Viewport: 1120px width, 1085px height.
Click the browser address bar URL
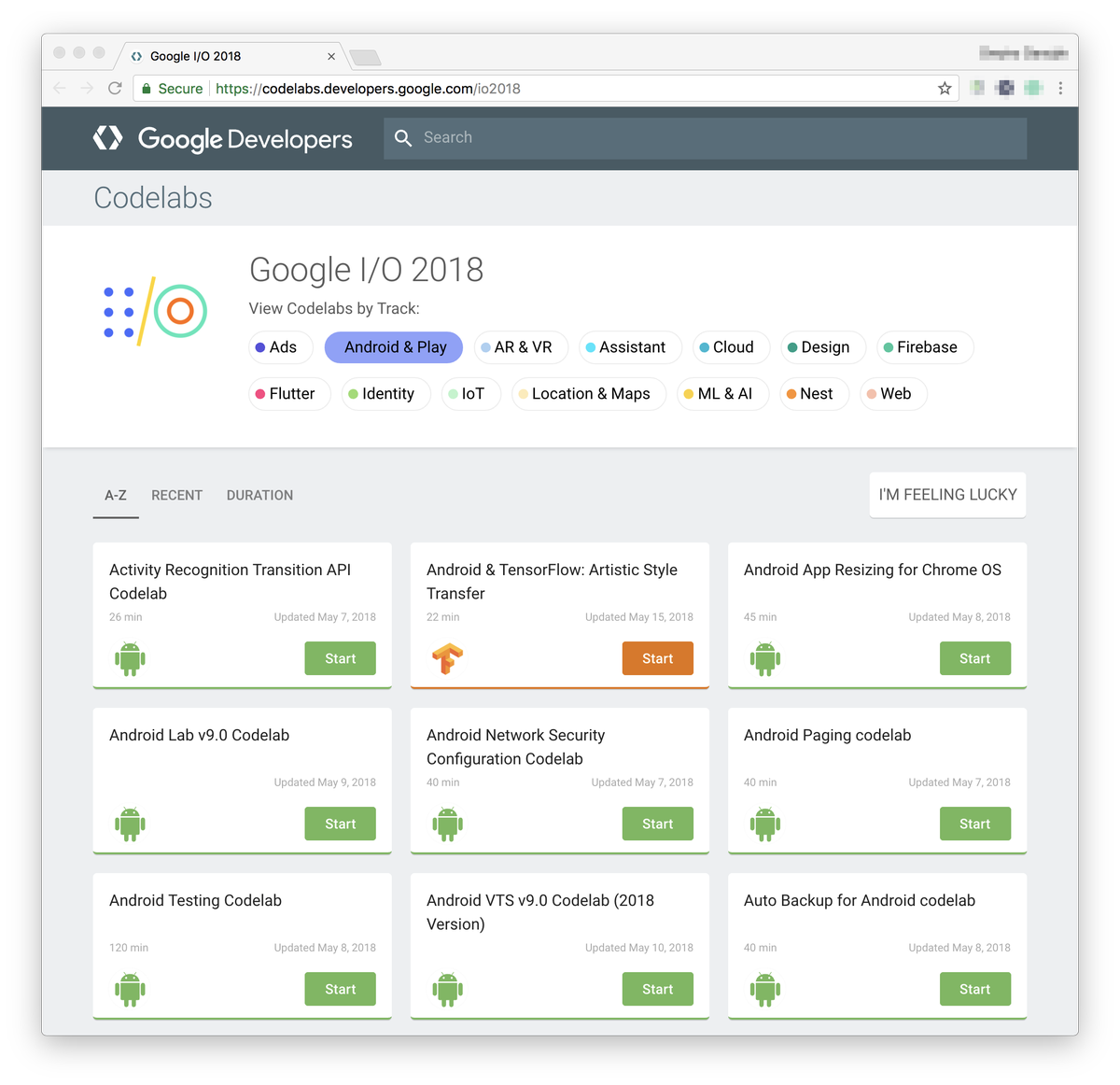click(368, 89)
